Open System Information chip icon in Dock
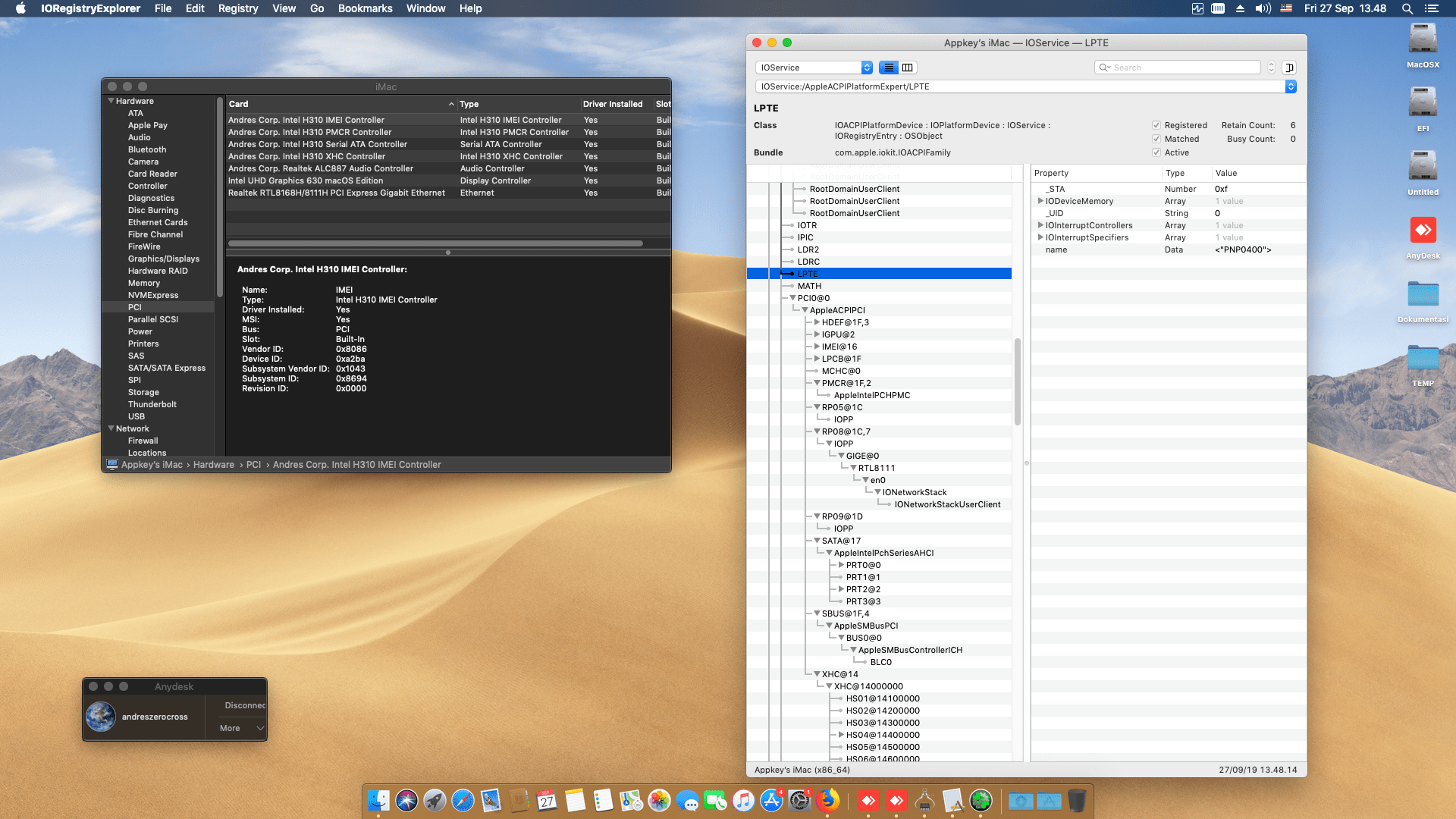 point(924,801)
